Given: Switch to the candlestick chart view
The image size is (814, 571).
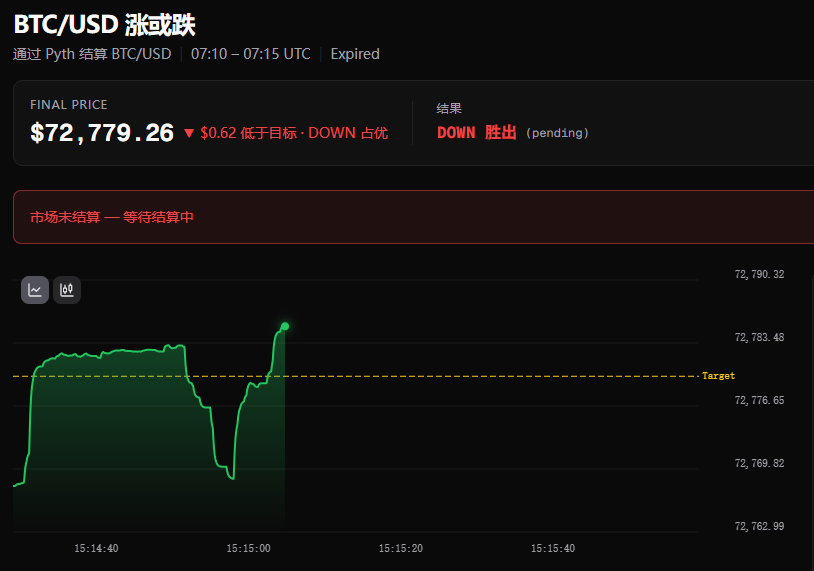Looking at the screenshot, I should tap(67, 290).
